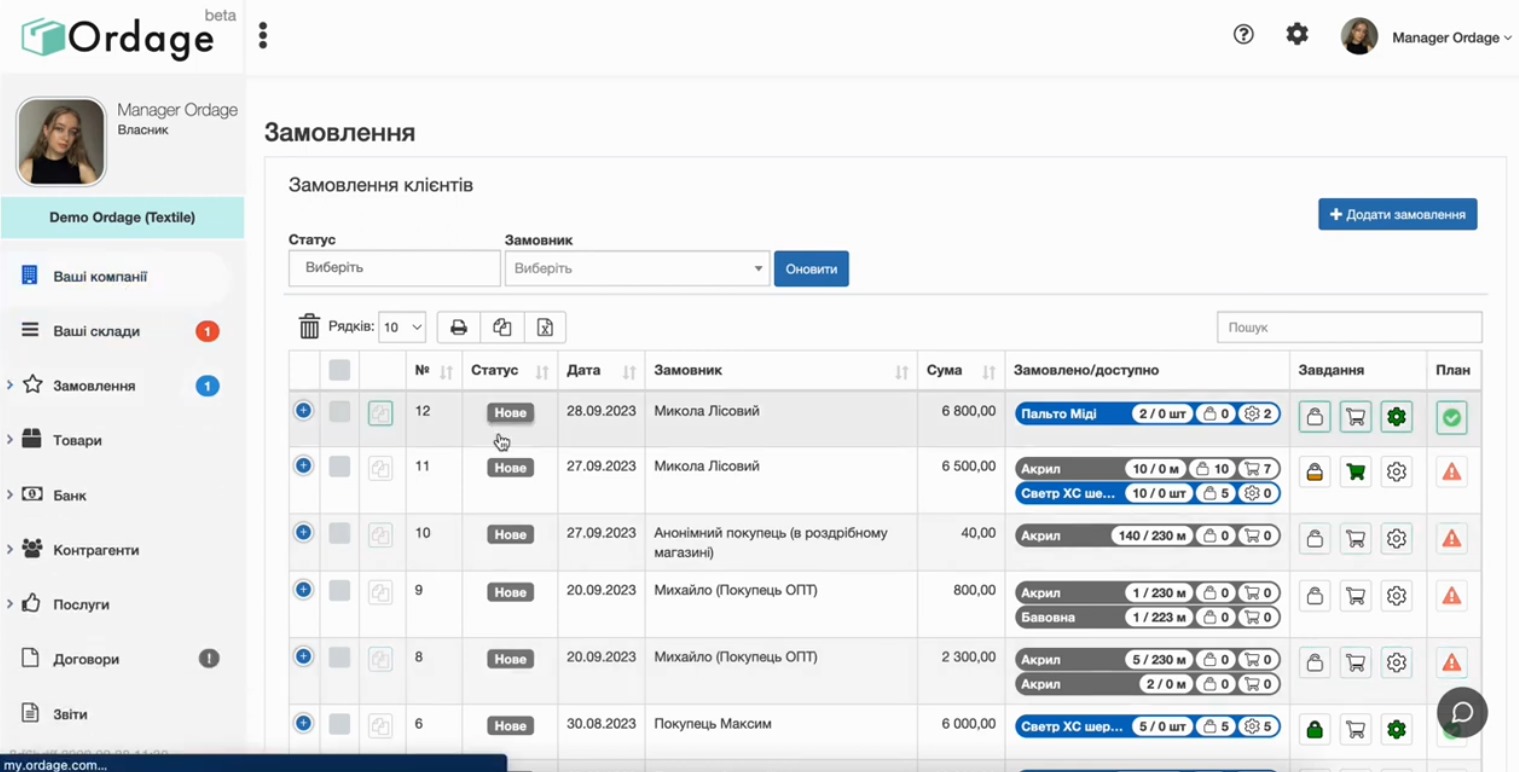This screenshot has height=772, width=1519.
Task: Toggle the select-all checkbox in table header
Action: (x=340, y=370)
